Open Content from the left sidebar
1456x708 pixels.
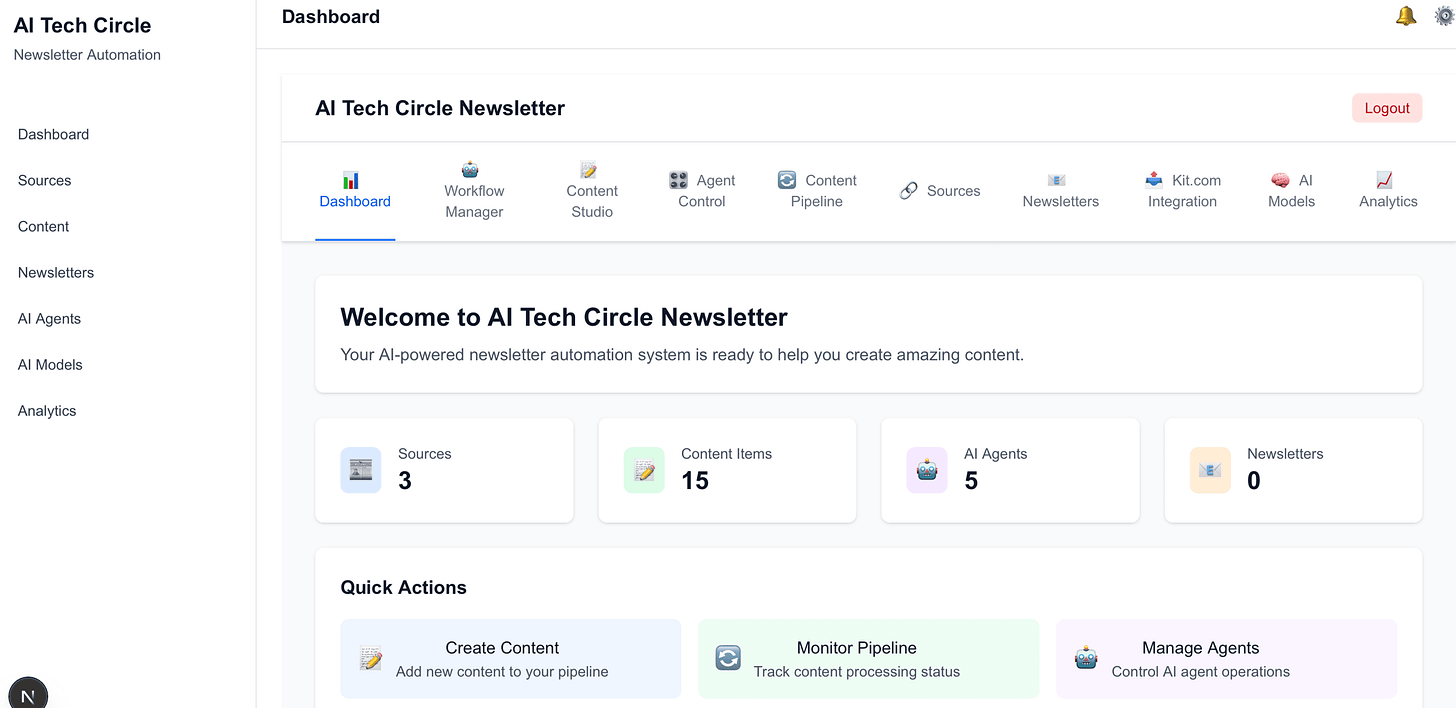point(43,227)
